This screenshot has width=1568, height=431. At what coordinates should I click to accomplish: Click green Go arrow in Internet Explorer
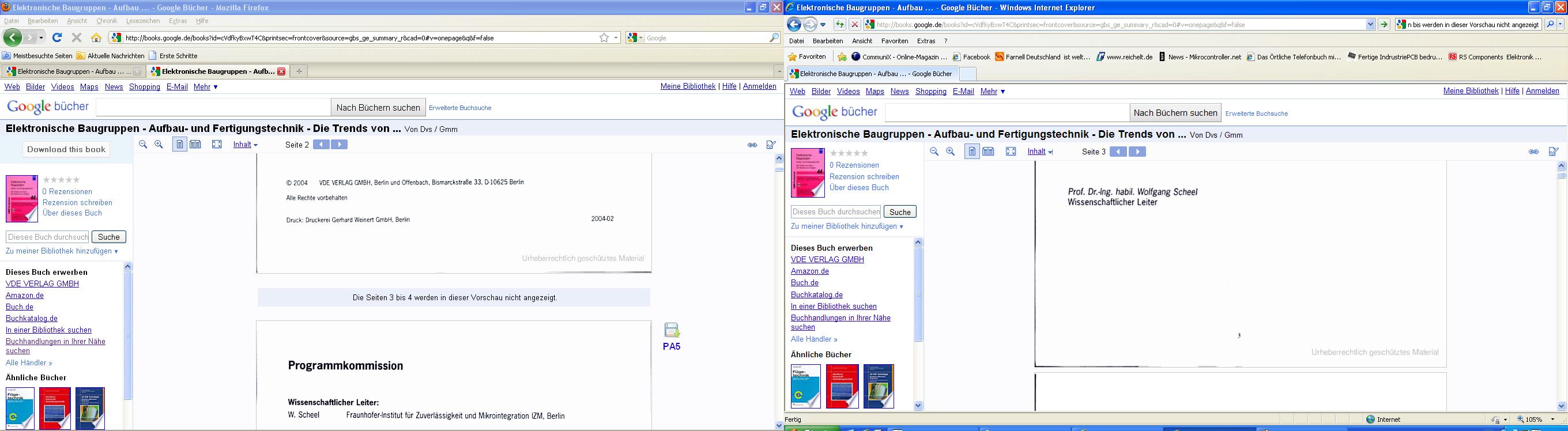point(1384,24)
